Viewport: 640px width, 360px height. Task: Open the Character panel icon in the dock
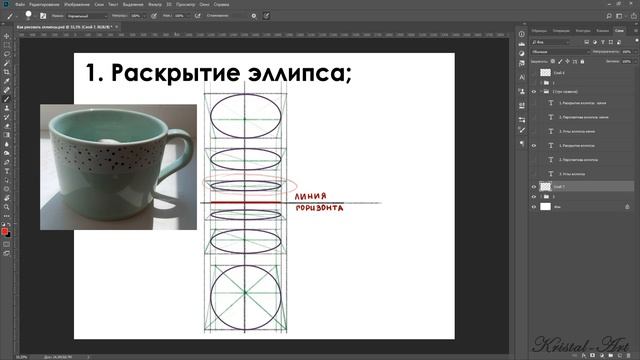[x=522, y=77]
